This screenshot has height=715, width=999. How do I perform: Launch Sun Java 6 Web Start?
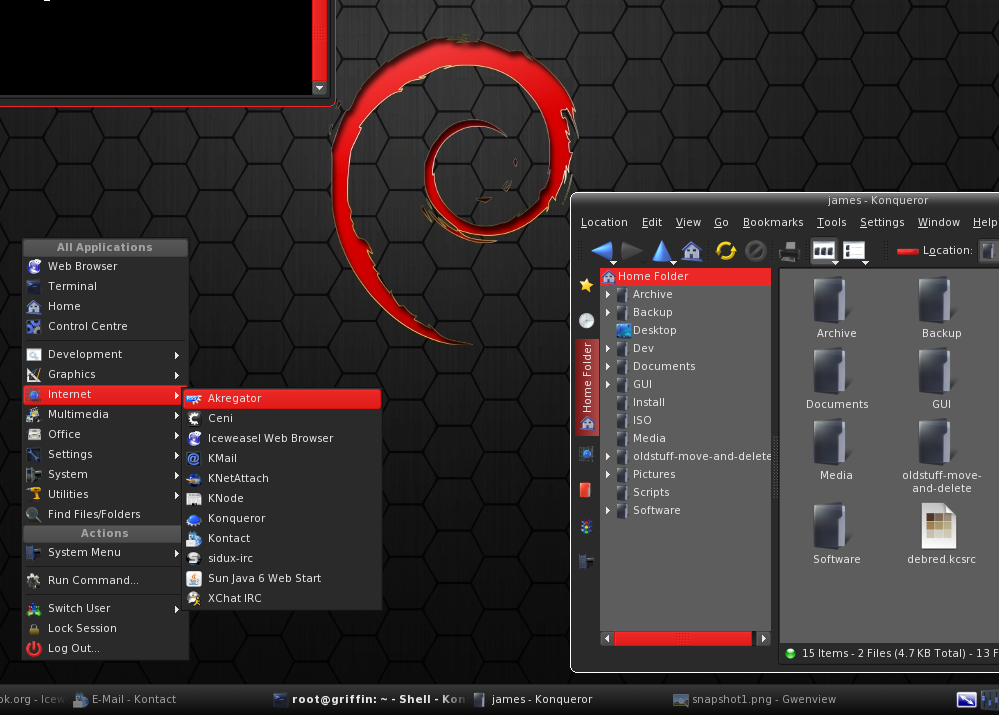(x=282, y=578)
